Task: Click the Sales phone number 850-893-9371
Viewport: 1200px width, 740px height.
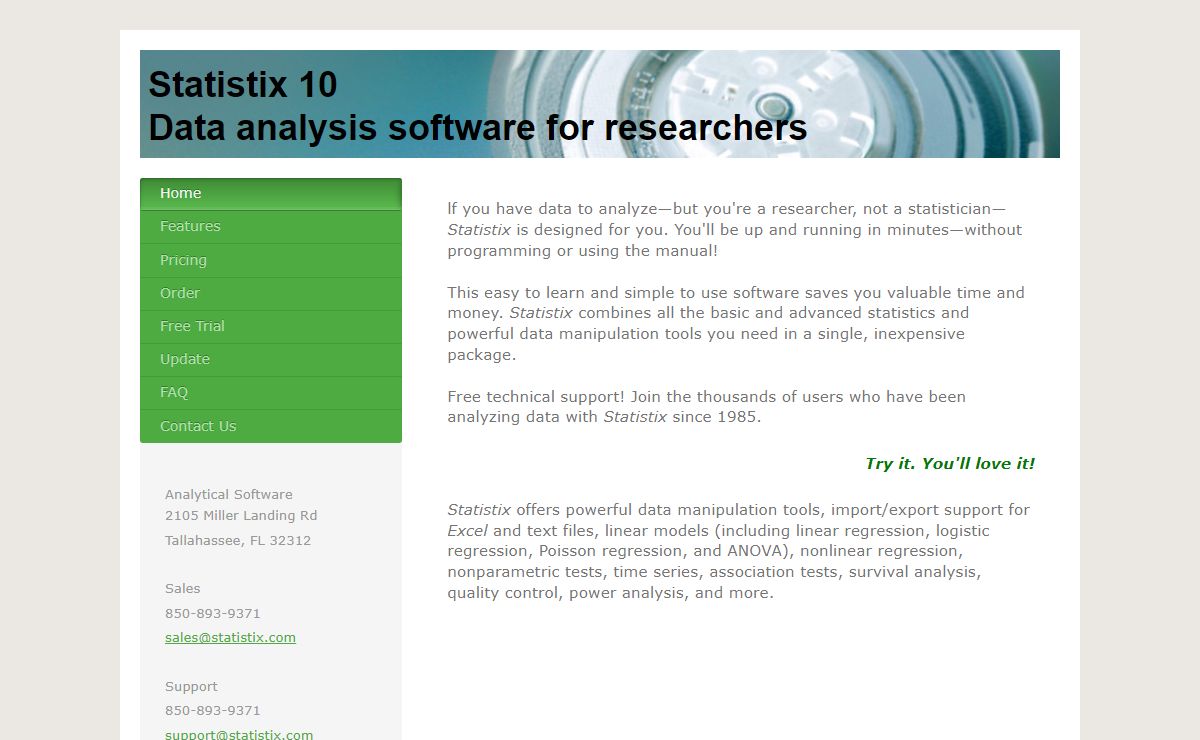Action: point(213,613)
